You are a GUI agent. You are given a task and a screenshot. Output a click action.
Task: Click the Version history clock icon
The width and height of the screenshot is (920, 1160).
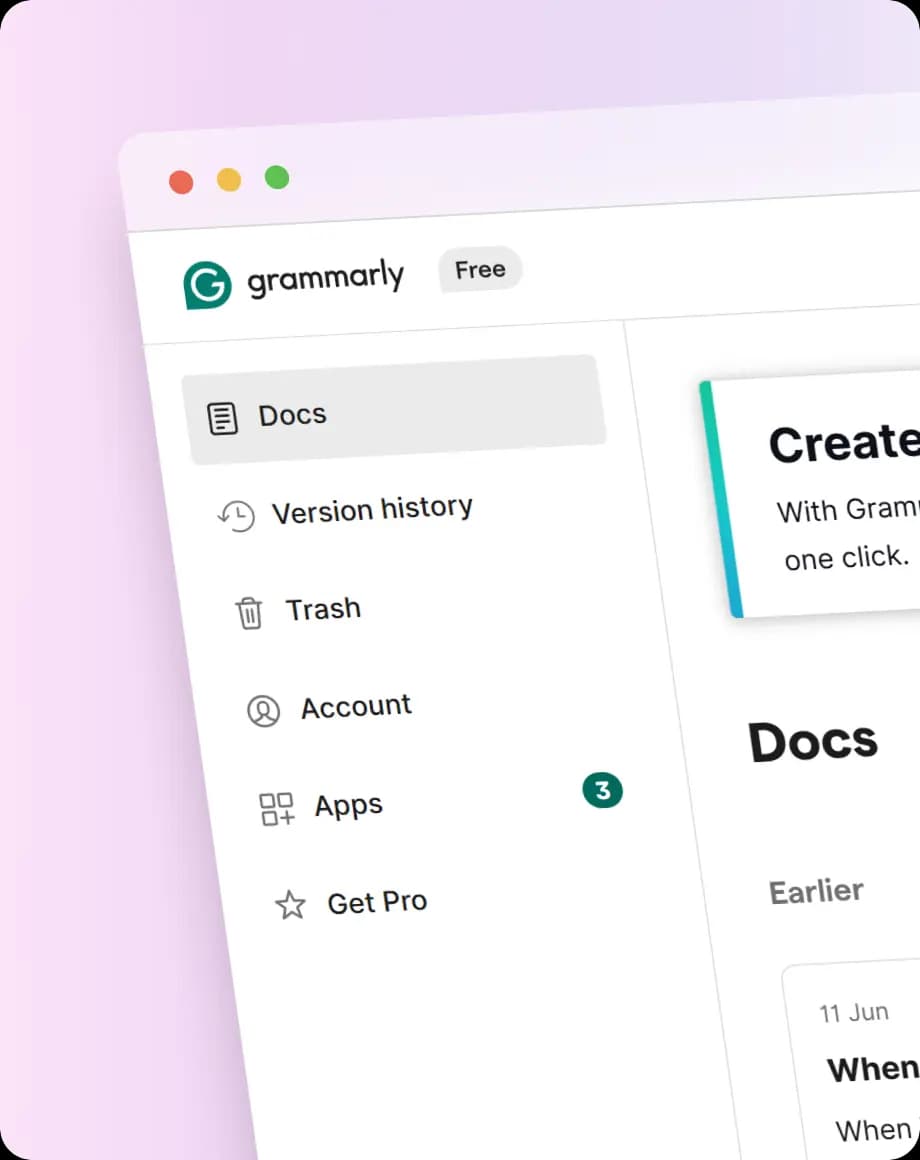click(236, 516)
